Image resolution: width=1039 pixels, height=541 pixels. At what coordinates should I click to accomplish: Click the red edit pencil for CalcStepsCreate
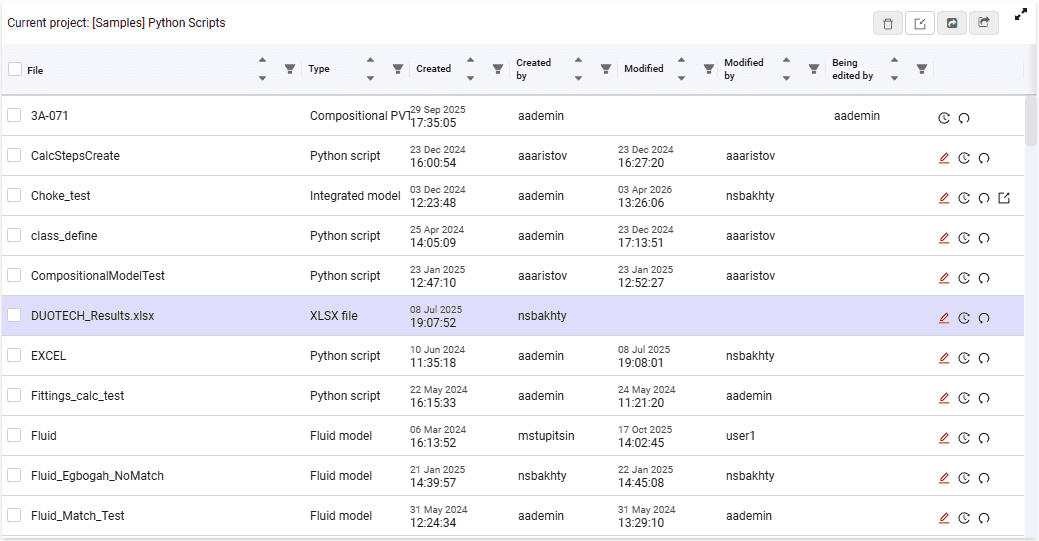coord(944,158)
